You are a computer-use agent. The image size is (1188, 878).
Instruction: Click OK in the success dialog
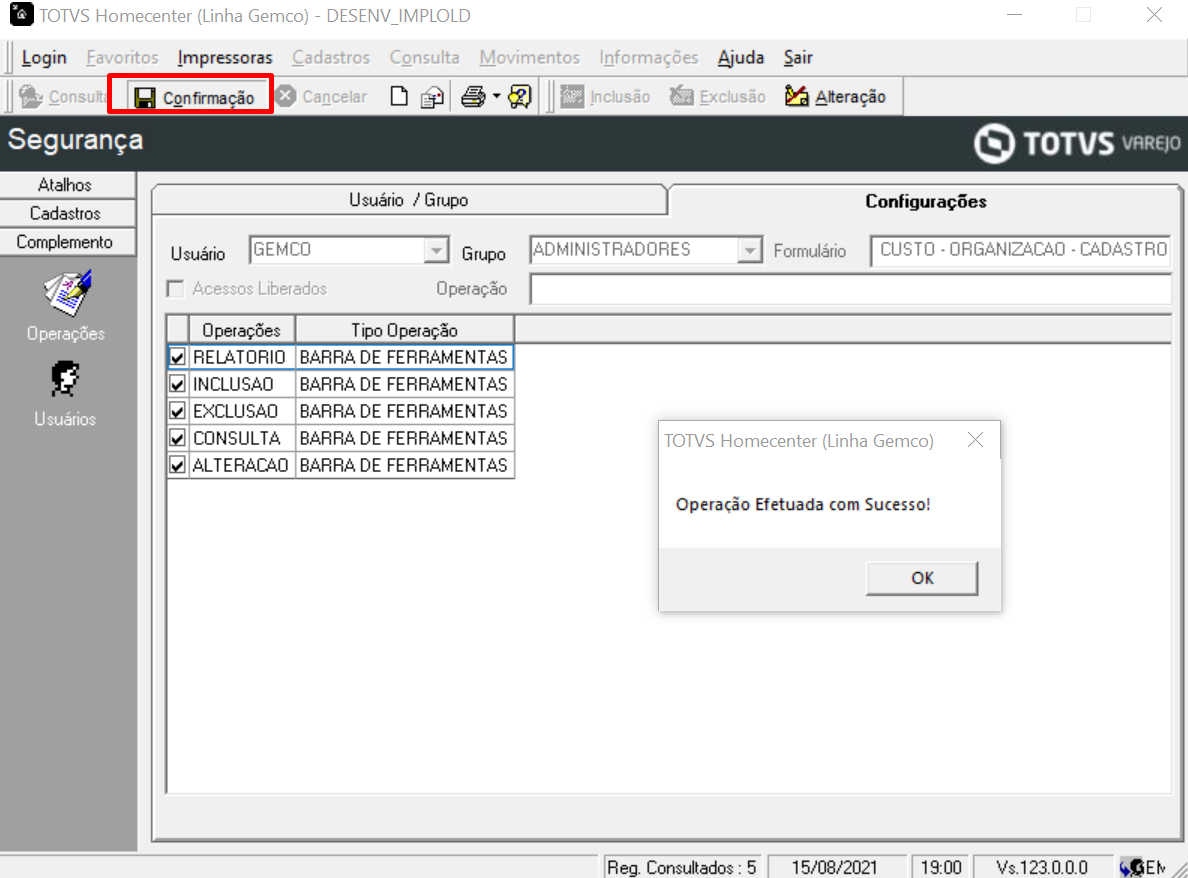pyautogui.click(x=922, y=578)
